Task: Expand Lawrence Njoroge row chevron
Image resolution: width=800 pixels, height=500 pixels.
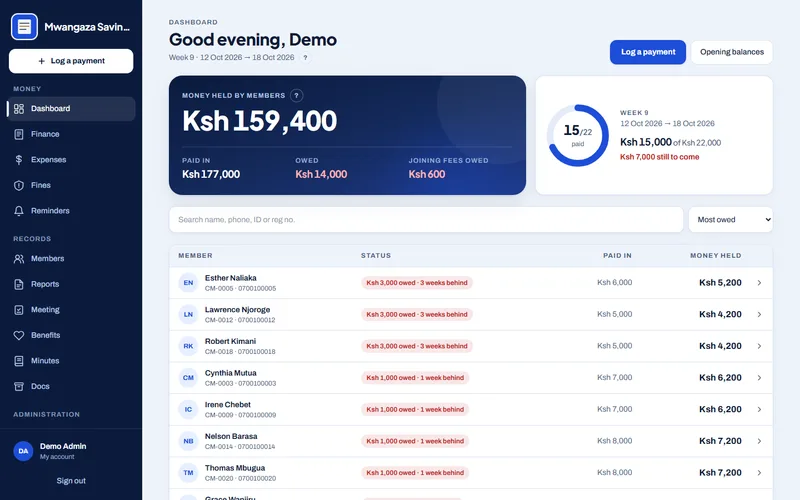Action: click(x=759, y=314)
